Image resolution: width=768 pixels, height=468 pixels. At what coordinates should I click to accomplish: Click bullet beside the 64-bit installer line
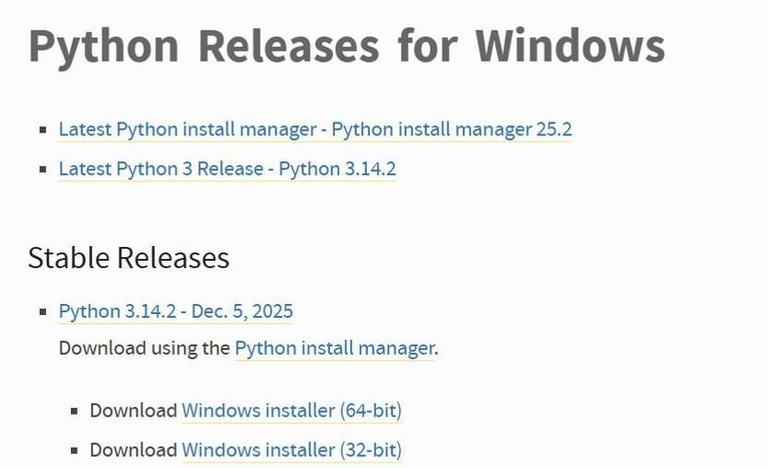point(73,411)
